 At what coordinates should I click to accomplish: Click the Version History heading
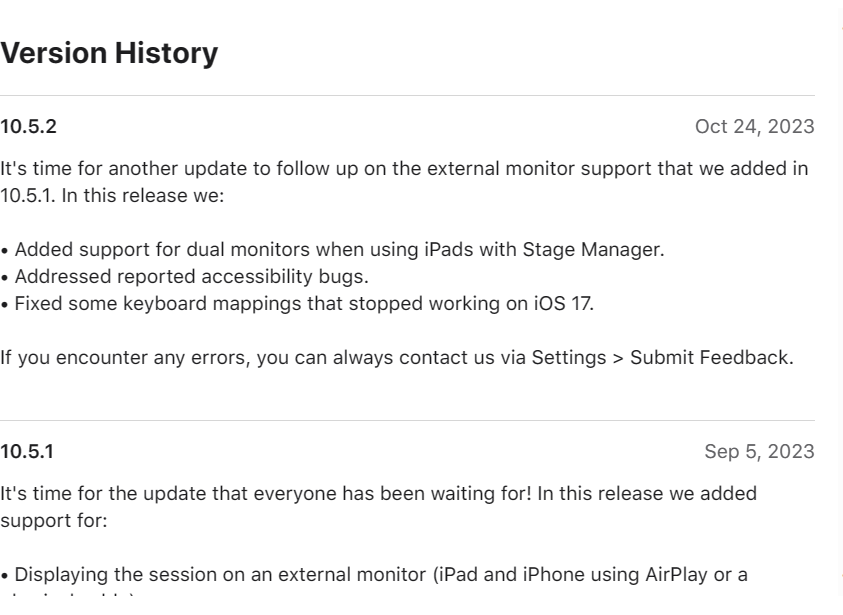pos(109,53)
